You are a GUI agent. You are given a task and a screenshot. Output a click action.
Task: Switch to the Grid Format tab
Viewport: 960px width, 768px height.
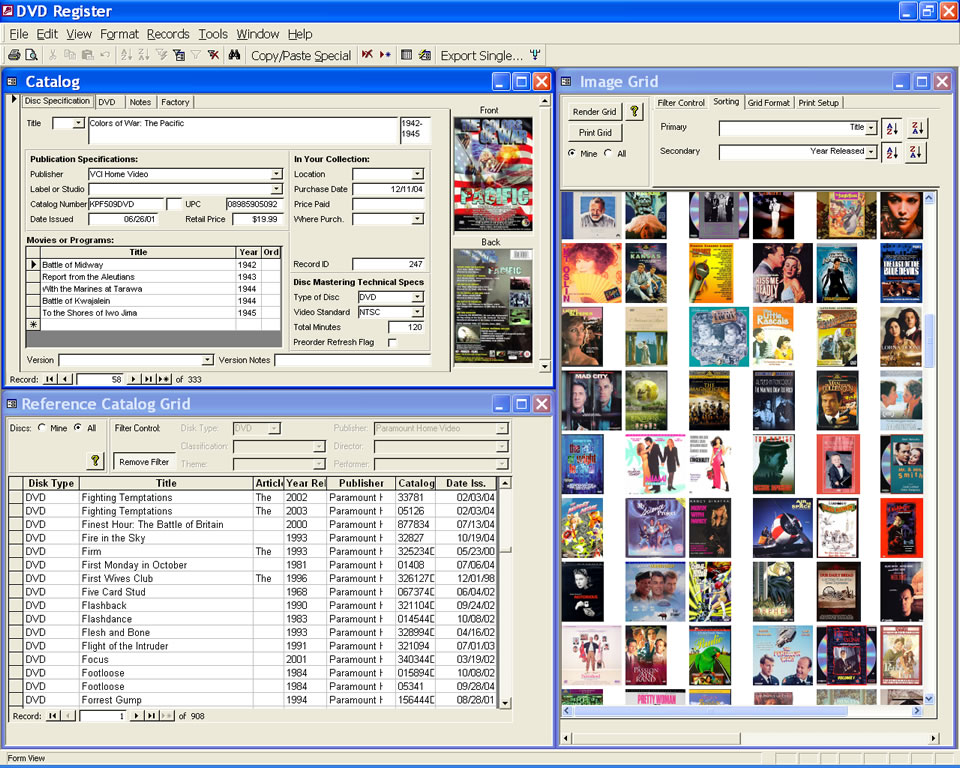[x=768, y=103]
